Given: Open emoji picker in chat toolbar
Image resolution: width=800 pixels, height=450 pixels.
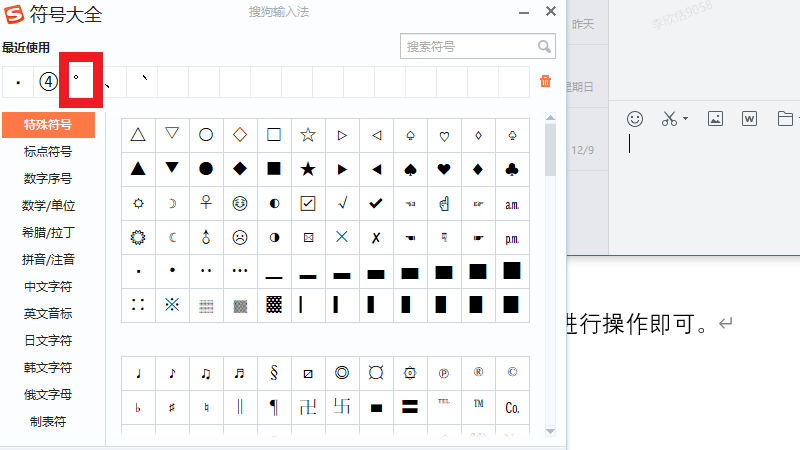Looking at the screenshot, I should [x=635, y=118].
